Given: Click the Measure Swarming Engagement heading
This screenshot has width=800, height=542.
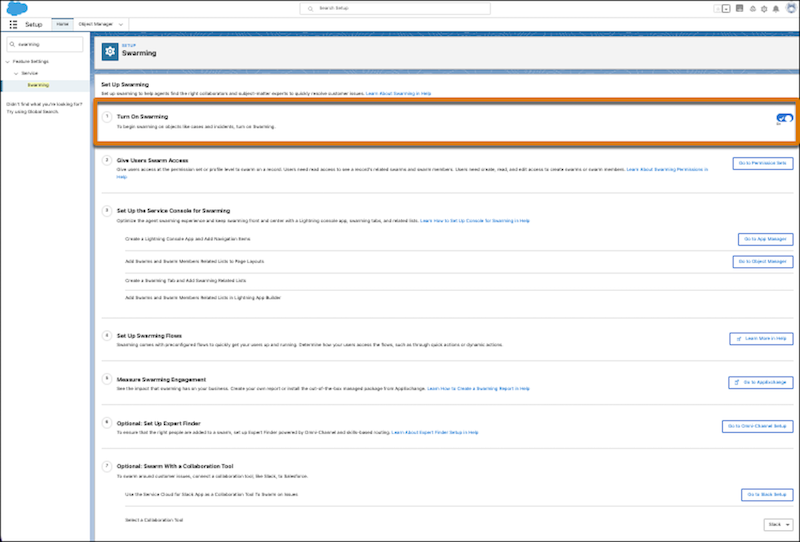Looking at the screenshot, I should (x=161, y=380).
